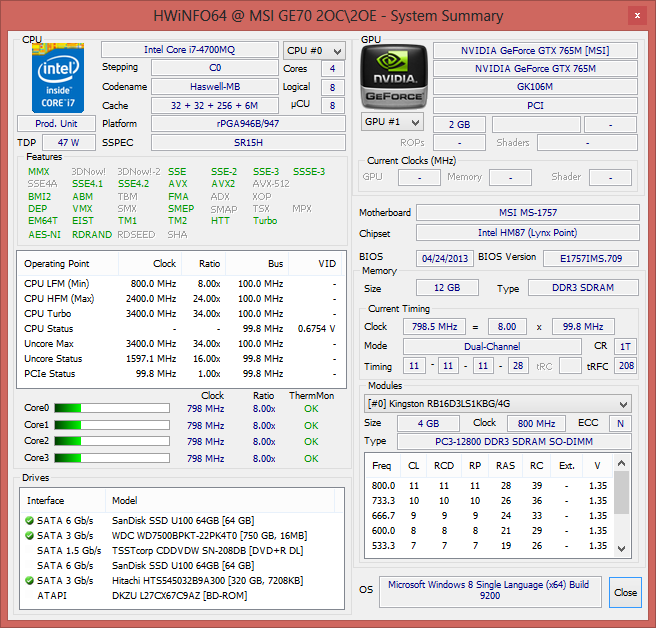Image resolution: width=656 pixels, height=628 pixels.
Task: Click the DDR3 SDRAM memory type field
Action: pos(583,288)
